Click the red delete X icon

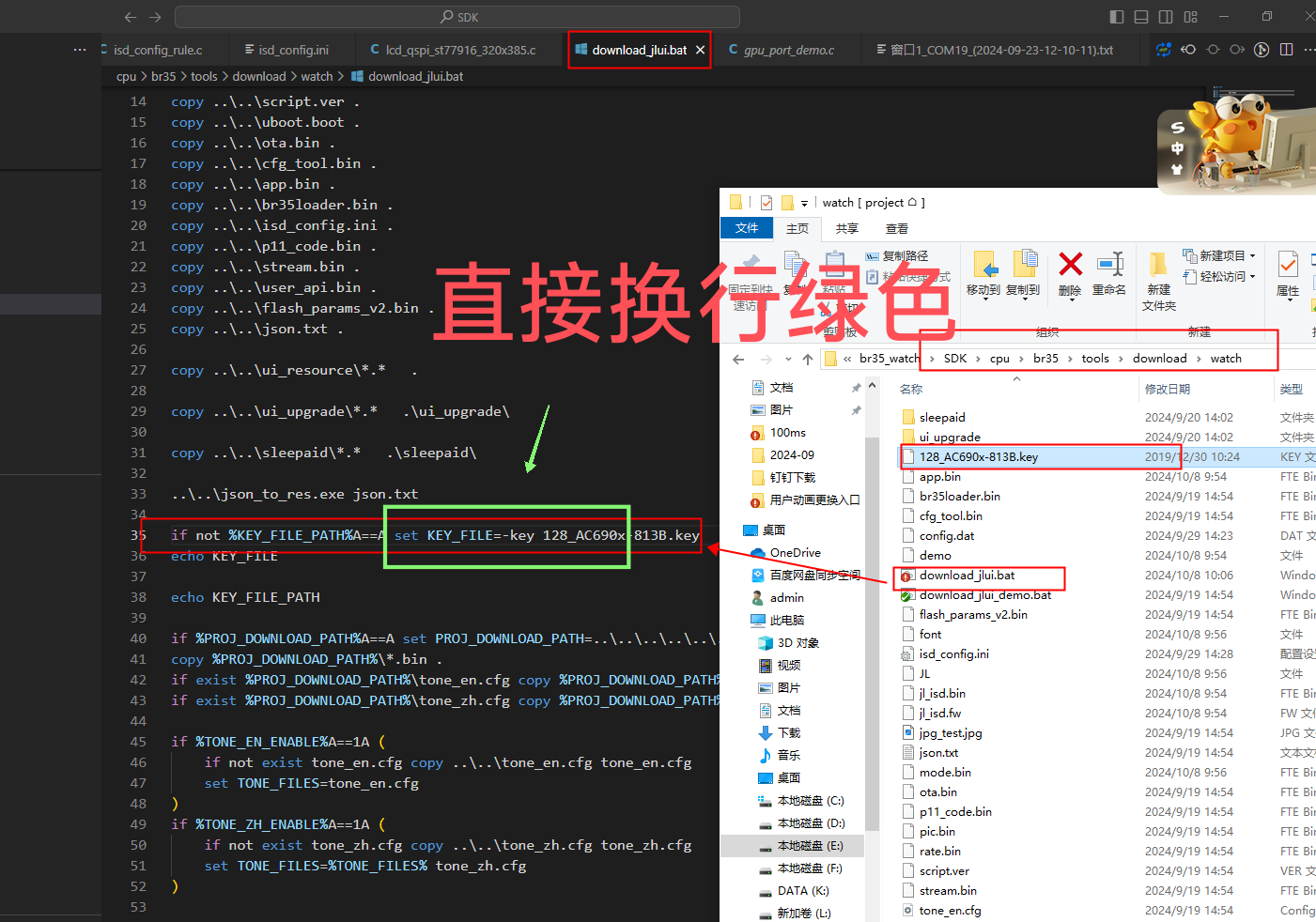click(x=1070, y=265)
